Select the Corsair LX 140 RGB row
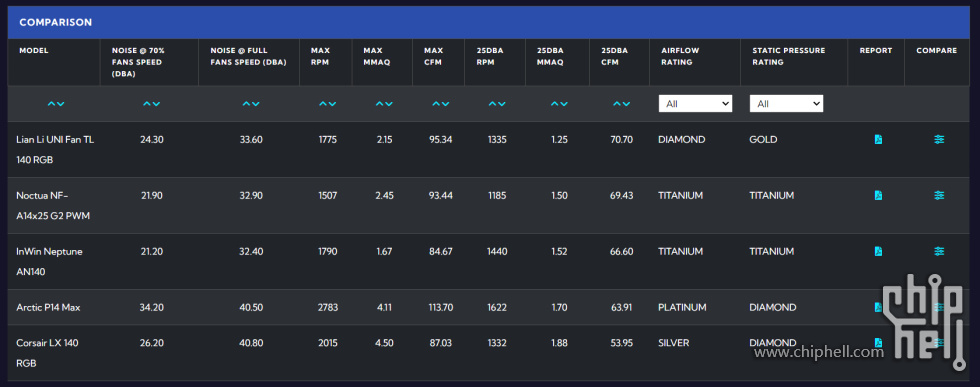 click(489, 353)
